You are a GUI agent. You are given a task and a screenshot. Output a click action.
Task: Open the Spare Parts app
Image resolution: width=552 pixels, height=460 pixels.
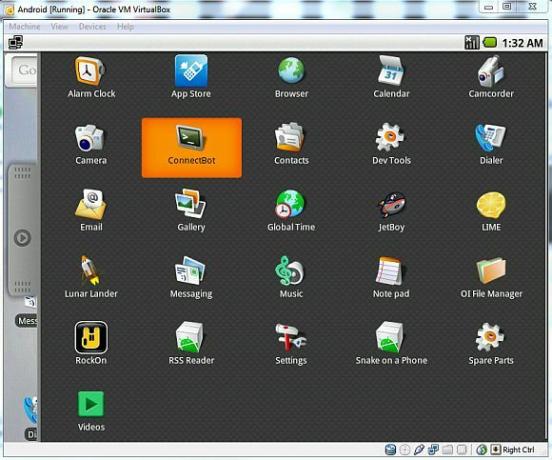click(x=491, y=344)
